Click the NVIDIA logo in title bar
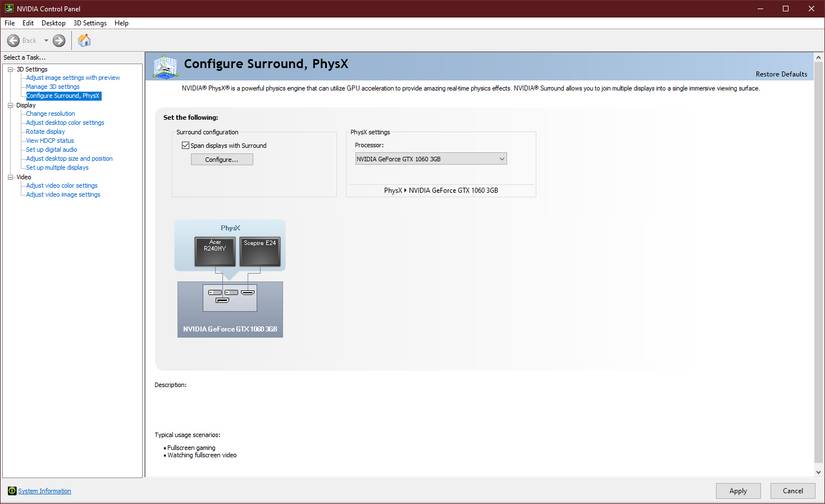825x504 pixels. click(x=9, y=8)
